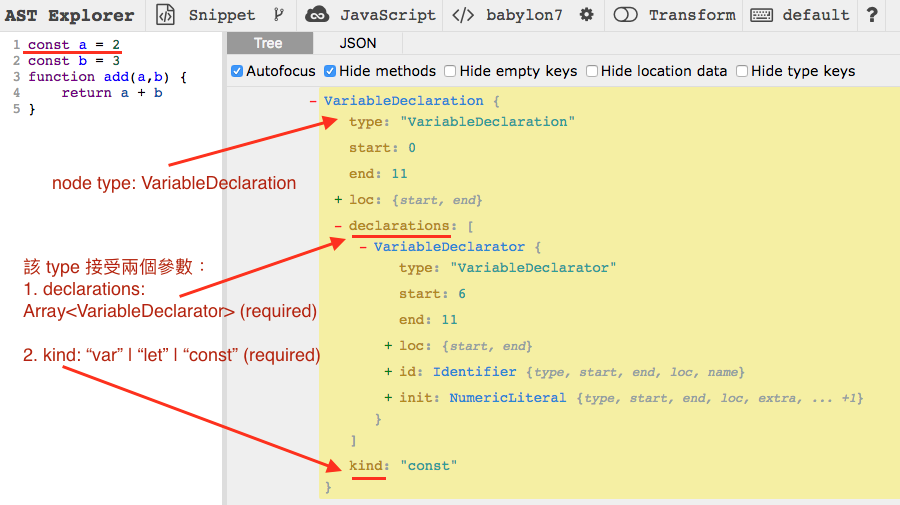
Task: Open help question mark icon
Action: click(872, 15)
